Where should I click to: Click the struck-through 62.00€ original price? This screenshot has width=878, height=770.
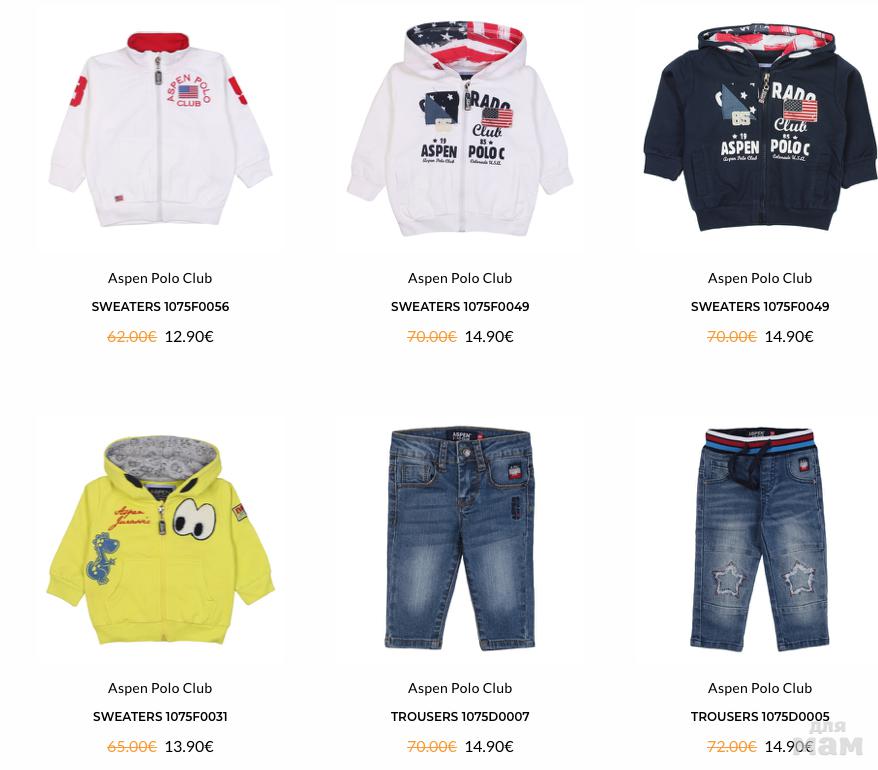132,337
